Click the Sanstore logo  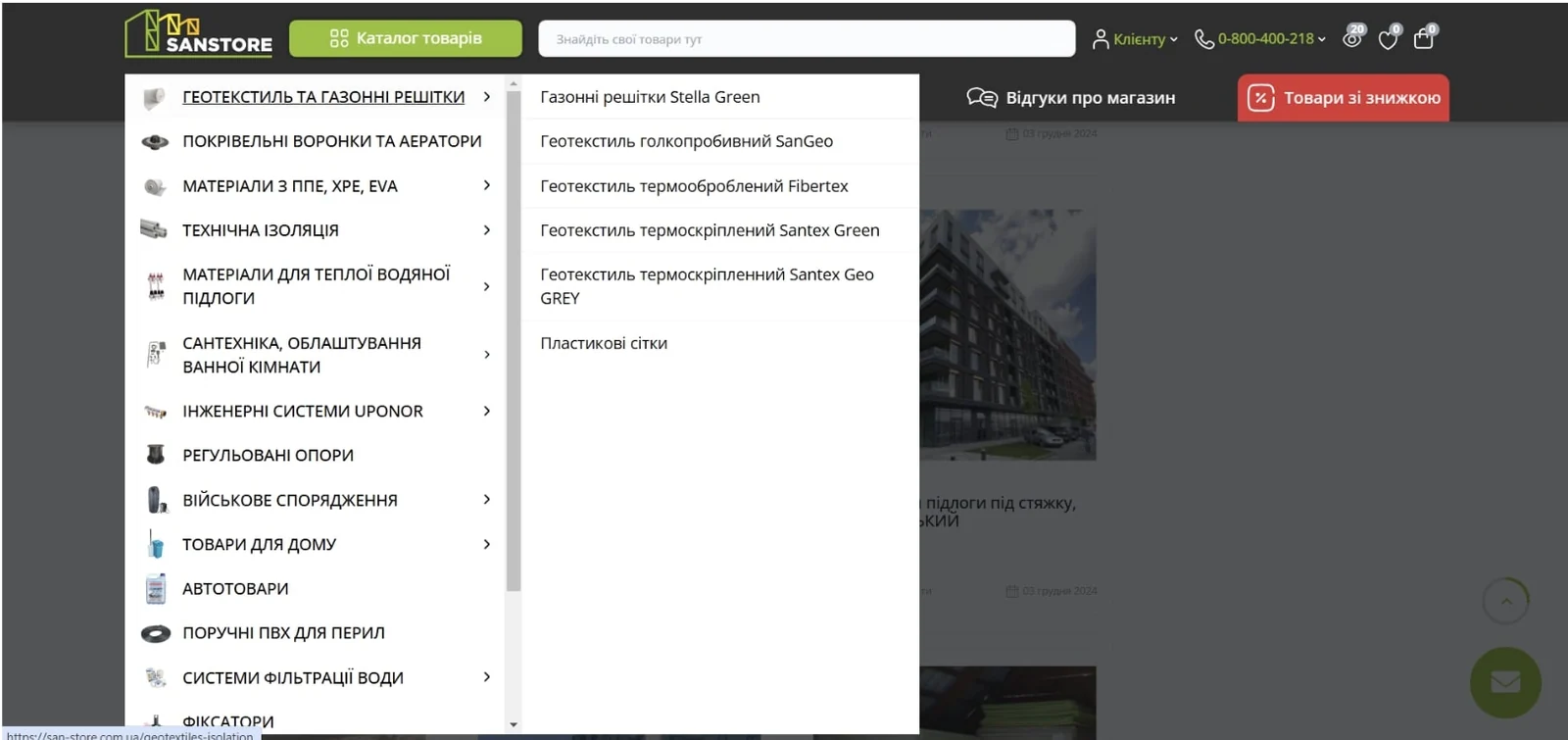[198, 34]
